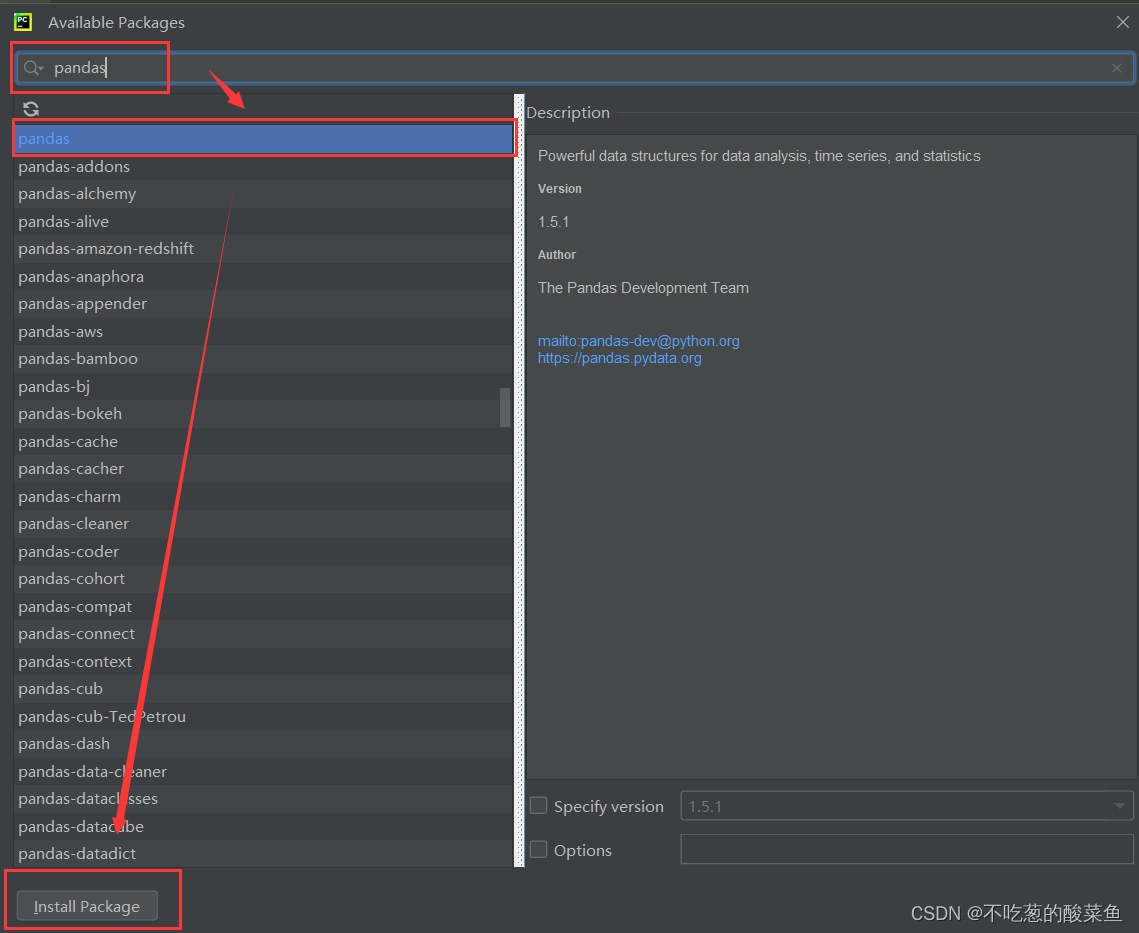This screenshot has width=1139, height=933.
Task: Select pandas-datadict in the list
Action: pos(263,854)
